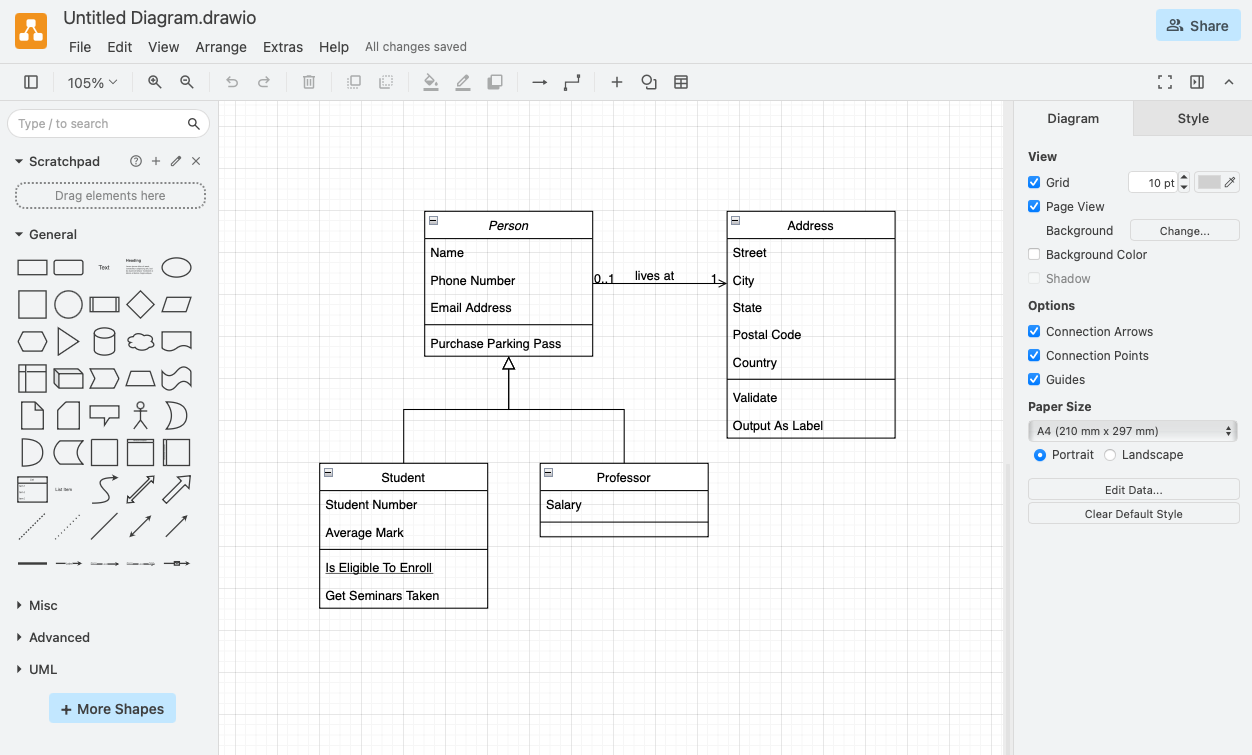Click the To Front toolbar icon
Image resolution: width=1252 pixels, height=755 pixels.
pyautogui.click(x=354, y=82)
